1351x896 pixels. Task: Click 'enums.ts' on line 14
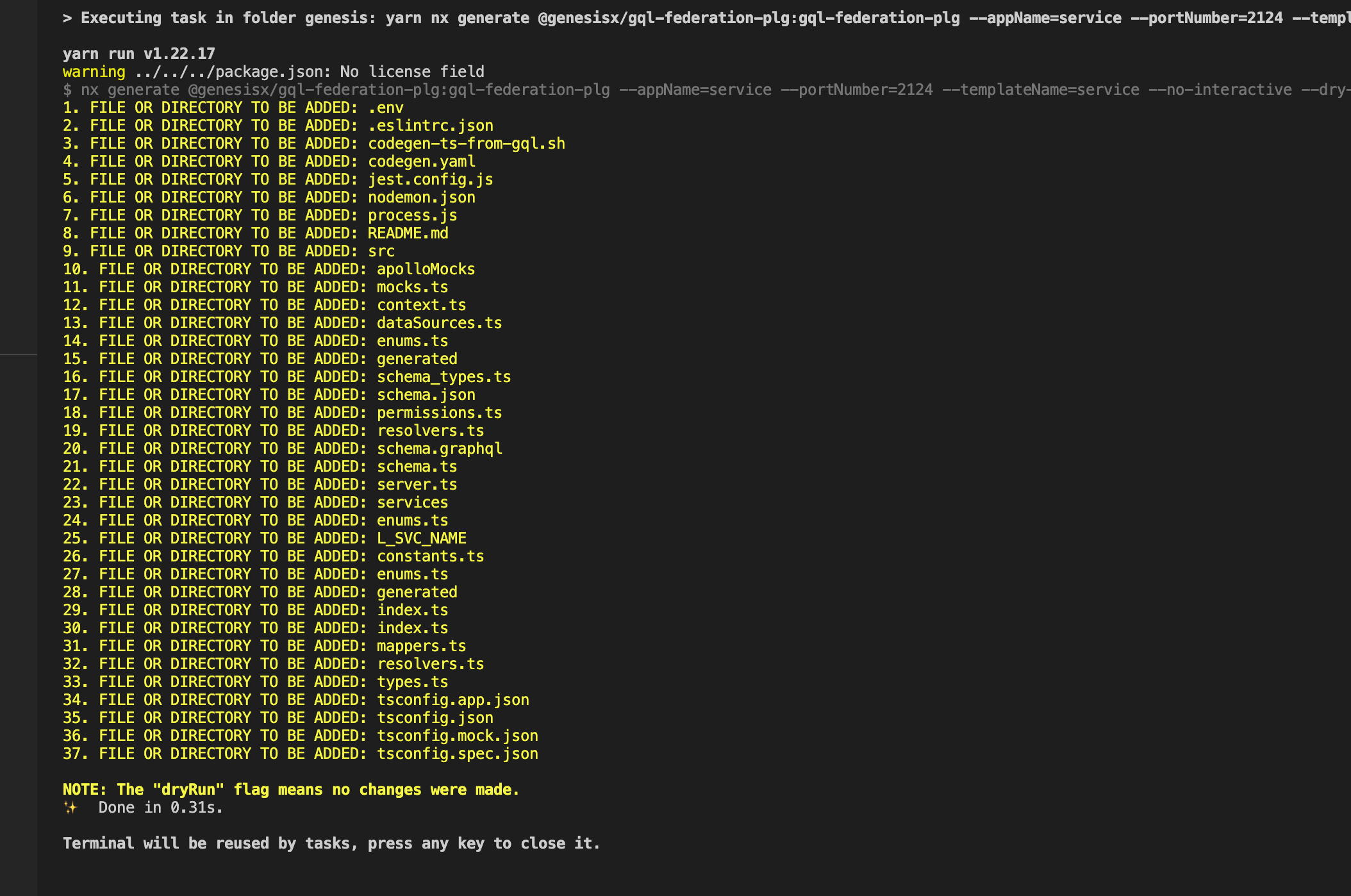tap(413, 341)
